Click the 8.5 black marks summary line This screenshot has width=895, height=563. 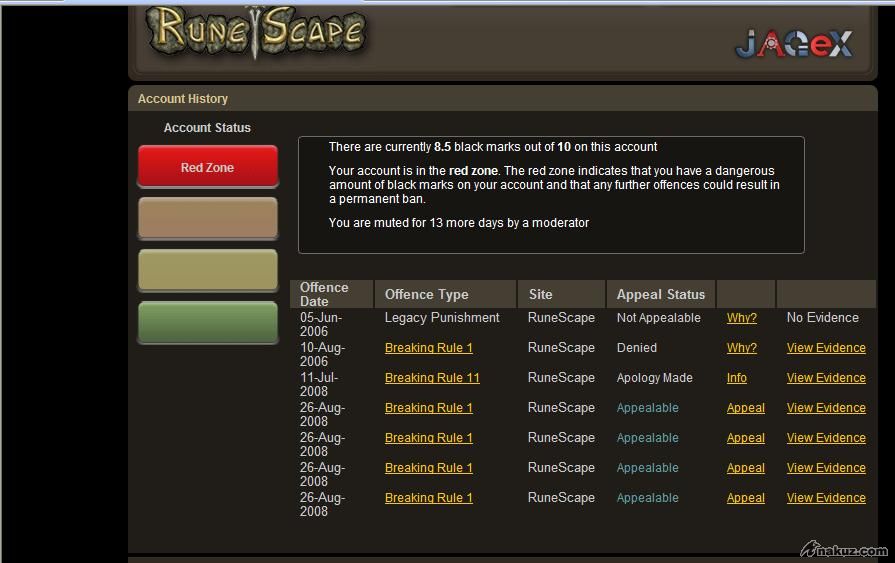point(493,147)
